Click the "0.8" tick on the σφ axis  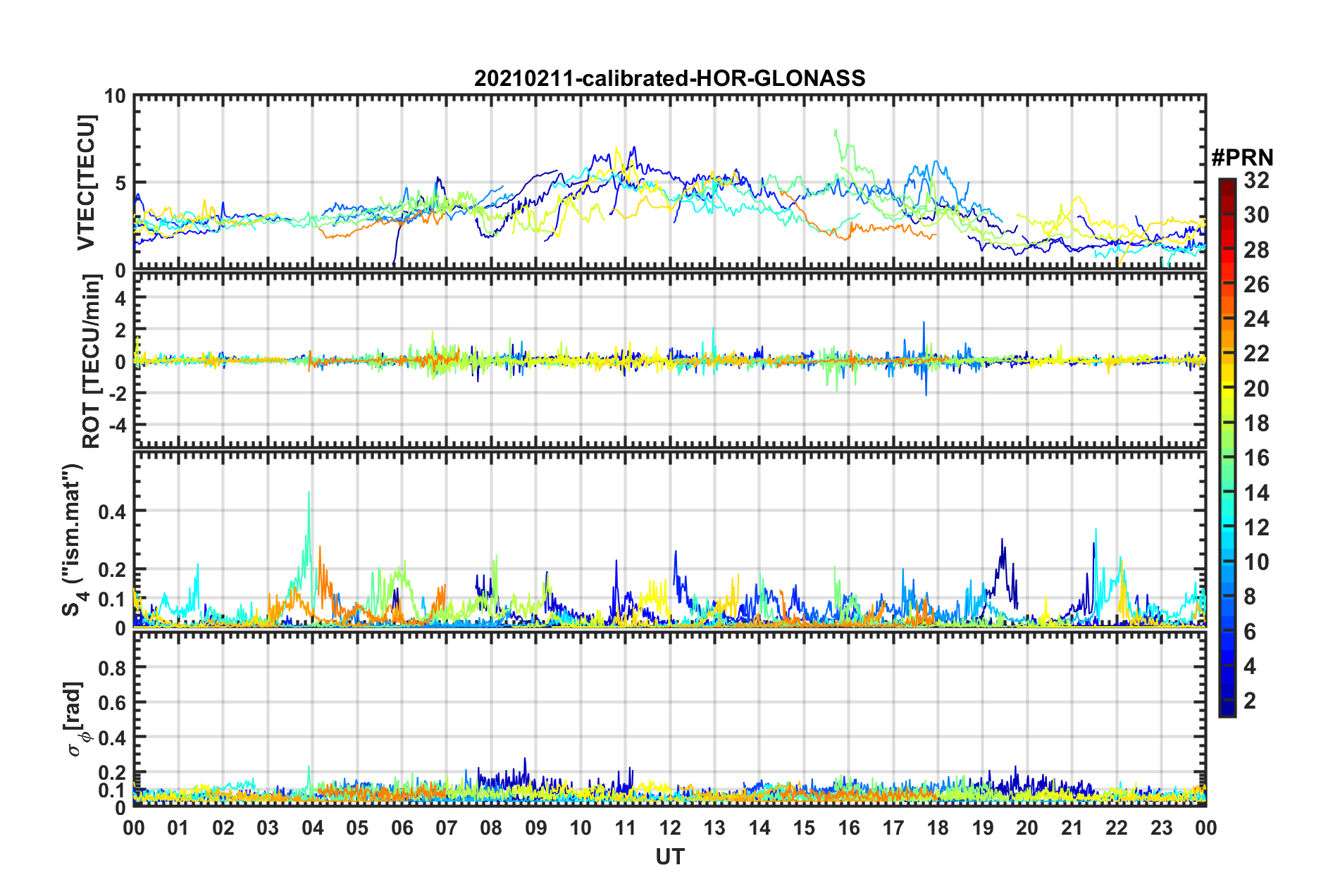pos(113,667)
